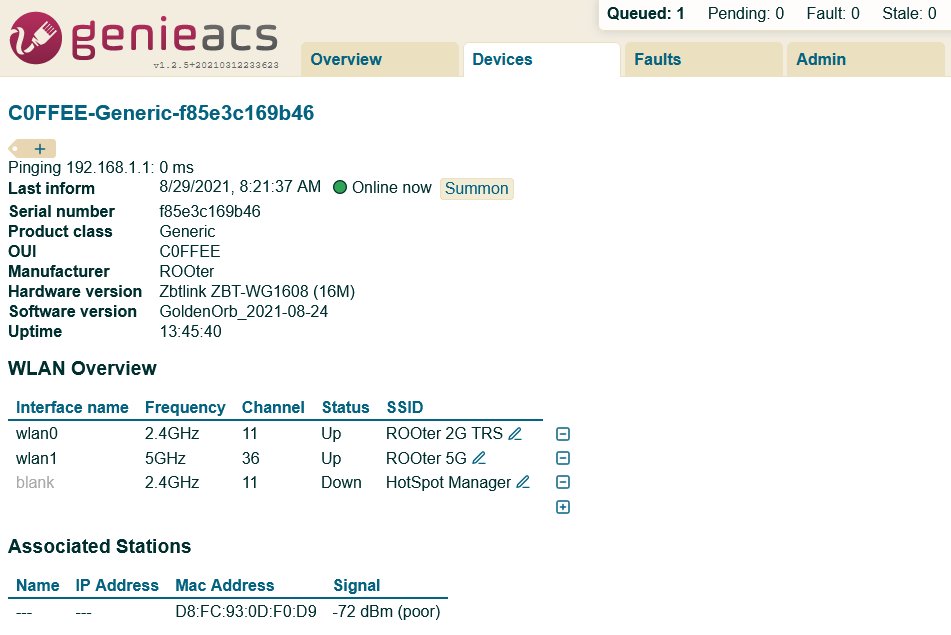Viewport: 951px width, 635px height.
Task: Click the WLAN Overview heading
Action: tap(82, 368)
